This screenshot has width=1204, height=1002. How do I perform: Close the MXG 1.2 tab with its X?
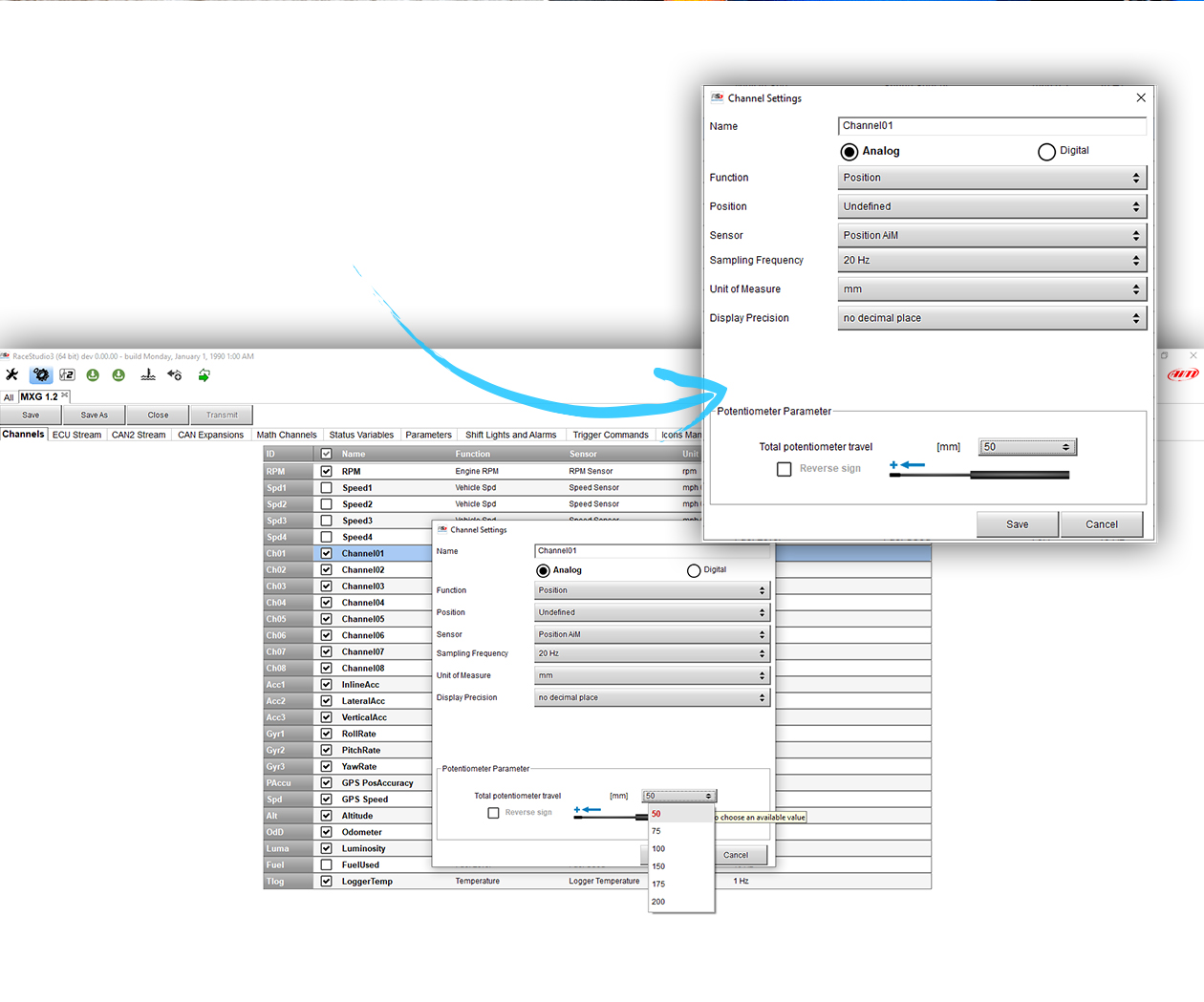(x=65, y=395)
